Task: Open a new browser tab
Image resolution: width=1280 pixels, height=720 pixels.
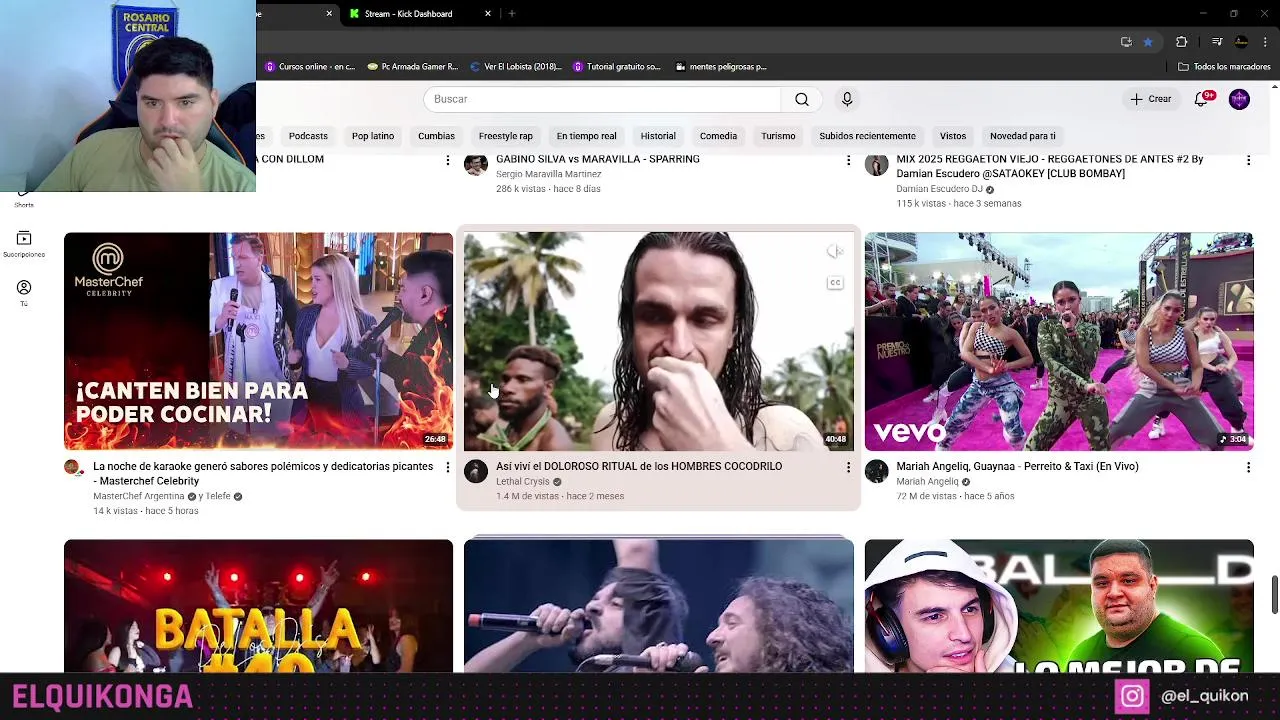Action: coord(512,14)
